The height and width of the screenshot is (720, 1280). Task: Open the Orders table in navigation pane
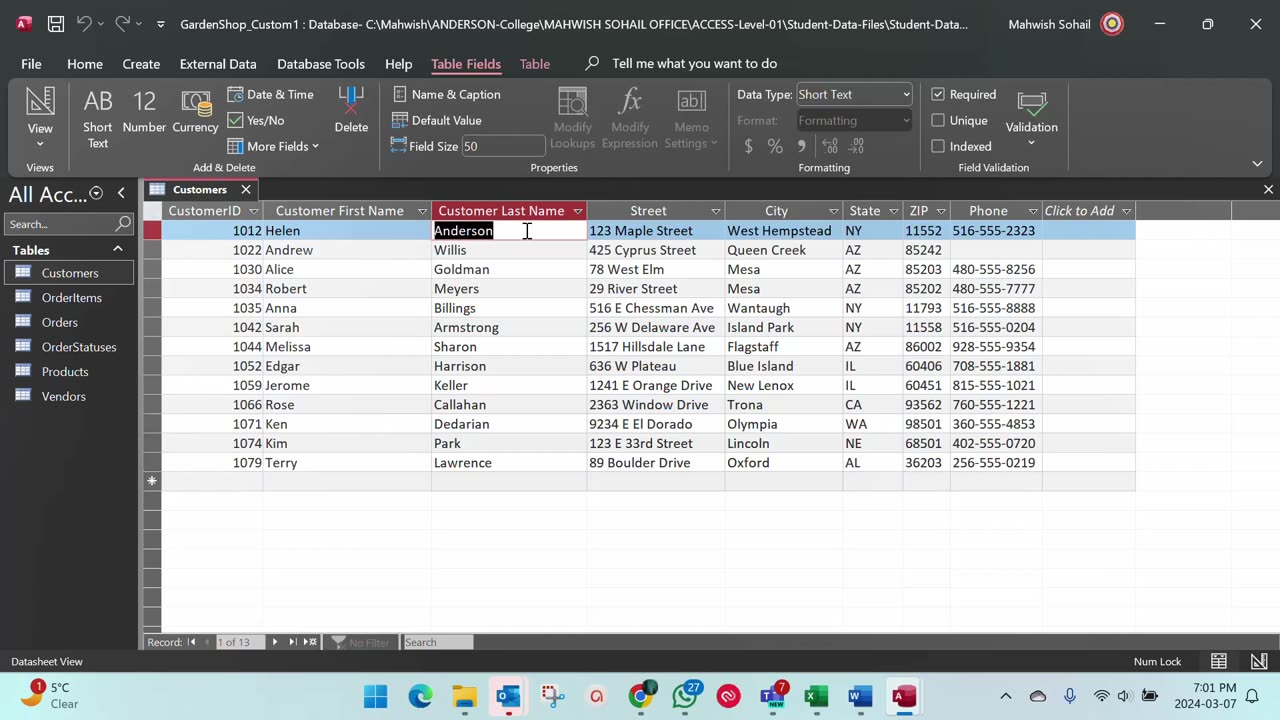point(59,322)
